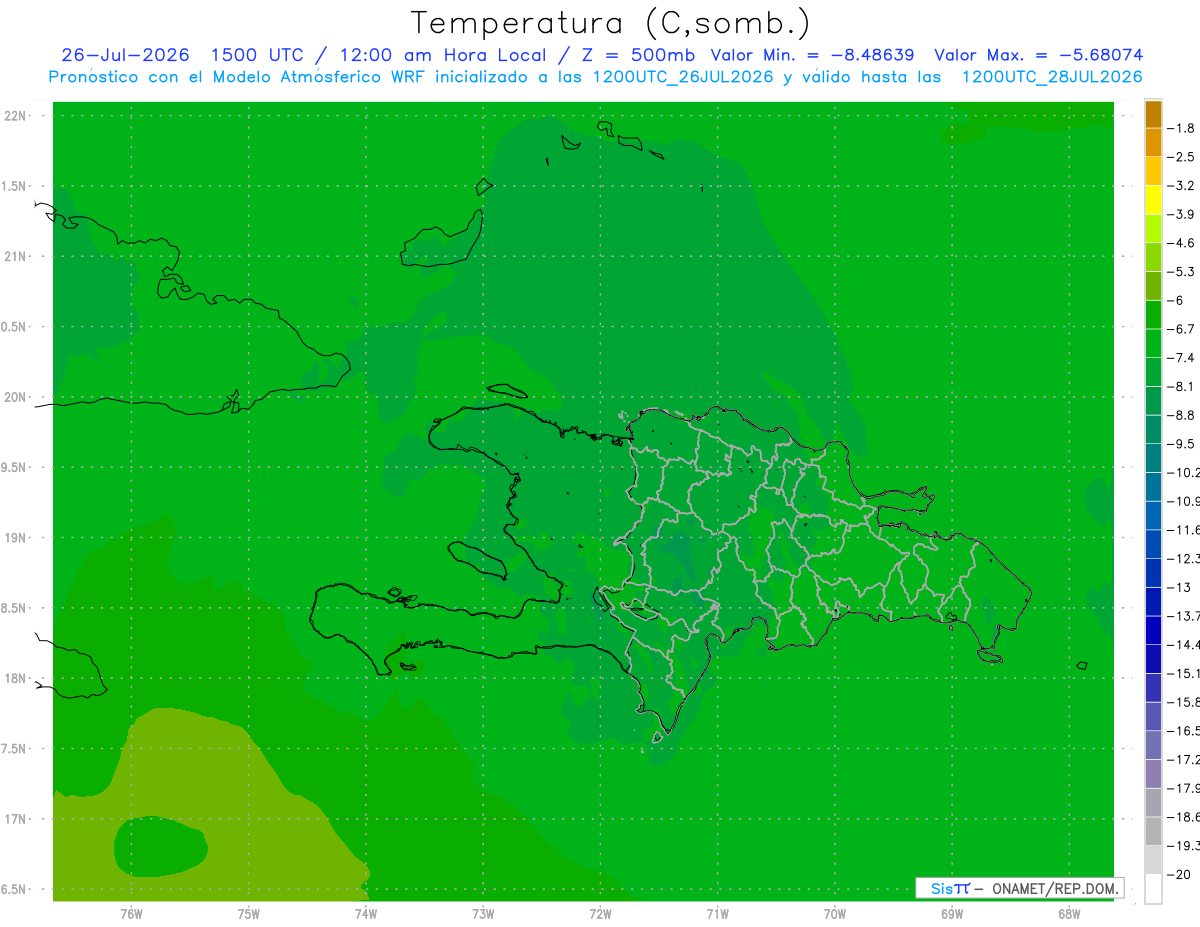Click the dark orange swatch above -1.8

(x=1153, y=113)
